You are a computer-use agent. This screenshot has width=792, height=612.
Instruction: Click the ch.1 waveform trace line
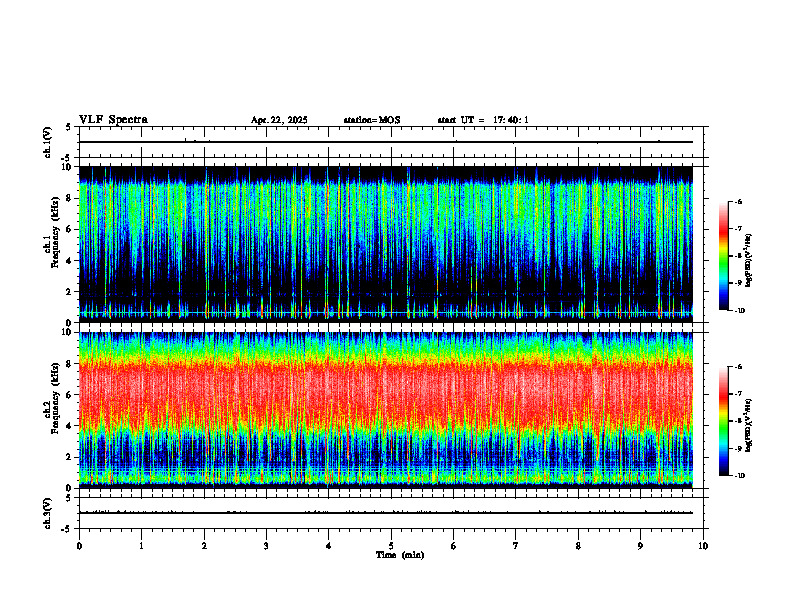click(x=386, y=142)
